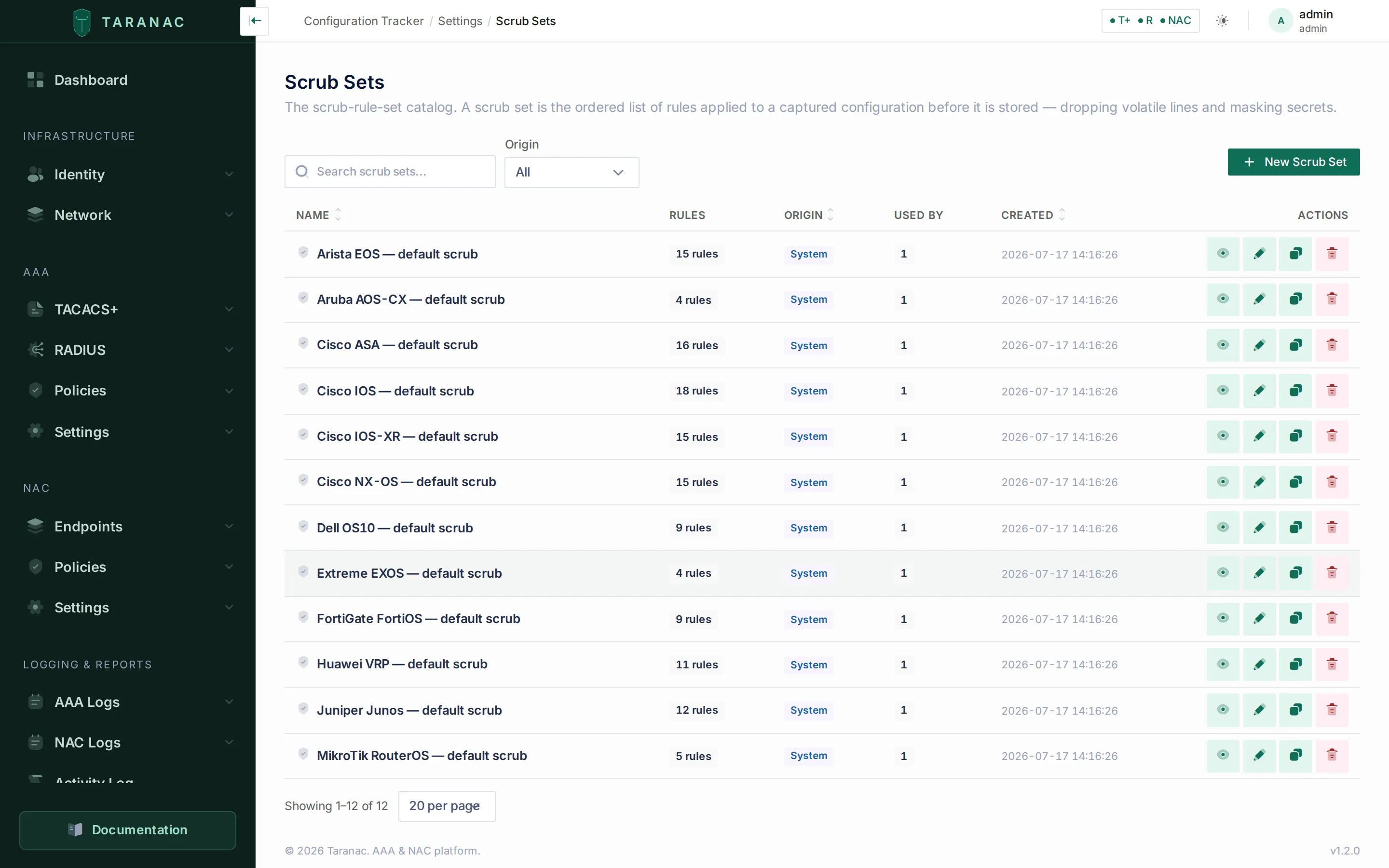
Task: Open the Documentation button
Action: point(127,830)
